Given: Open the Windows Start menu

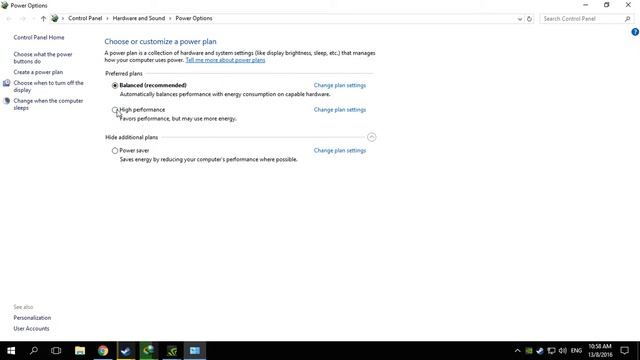Looking at the screenshot, I should coord(11,351).
